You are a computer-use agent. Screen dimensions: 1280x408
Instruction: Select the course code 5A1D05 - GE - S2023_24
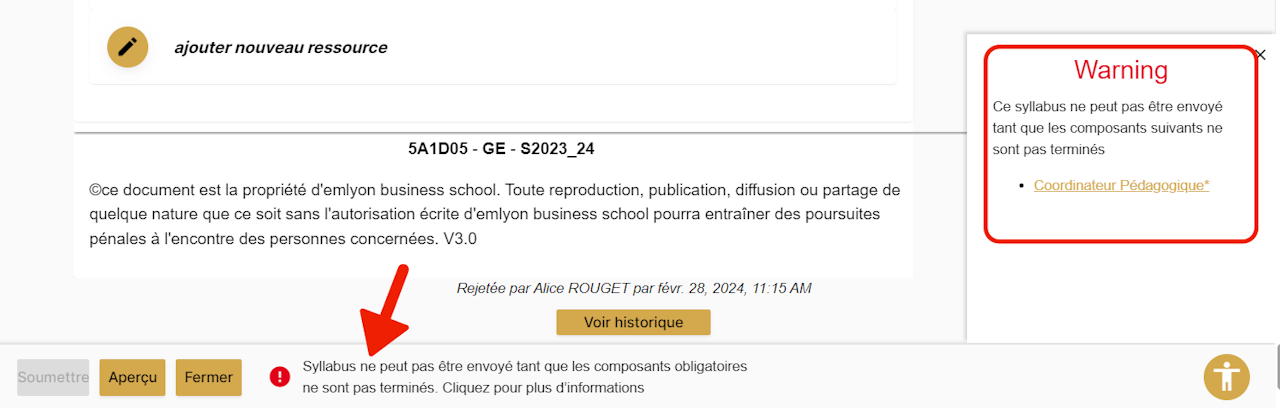501,149
